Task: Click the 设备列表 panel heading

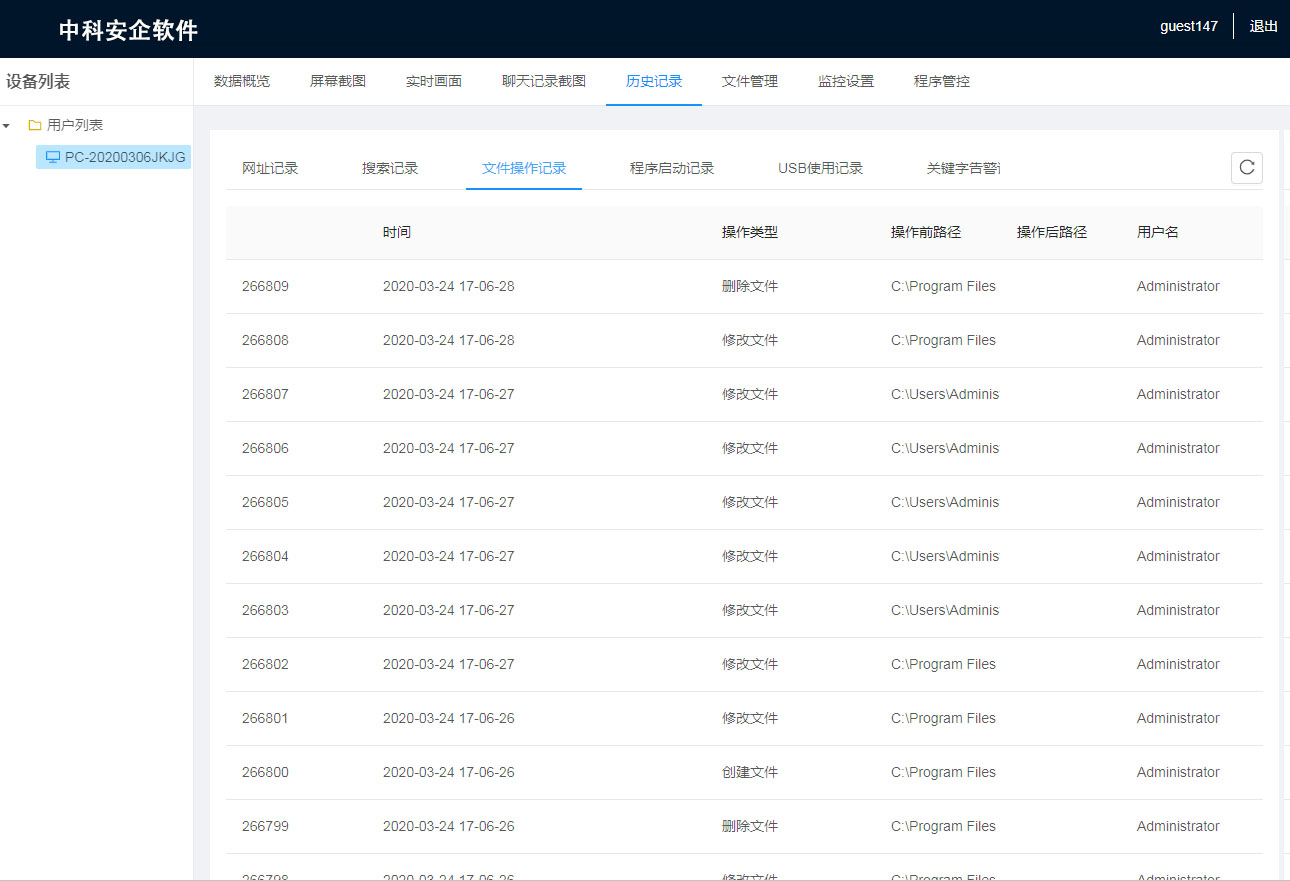Action: [38, 82]
